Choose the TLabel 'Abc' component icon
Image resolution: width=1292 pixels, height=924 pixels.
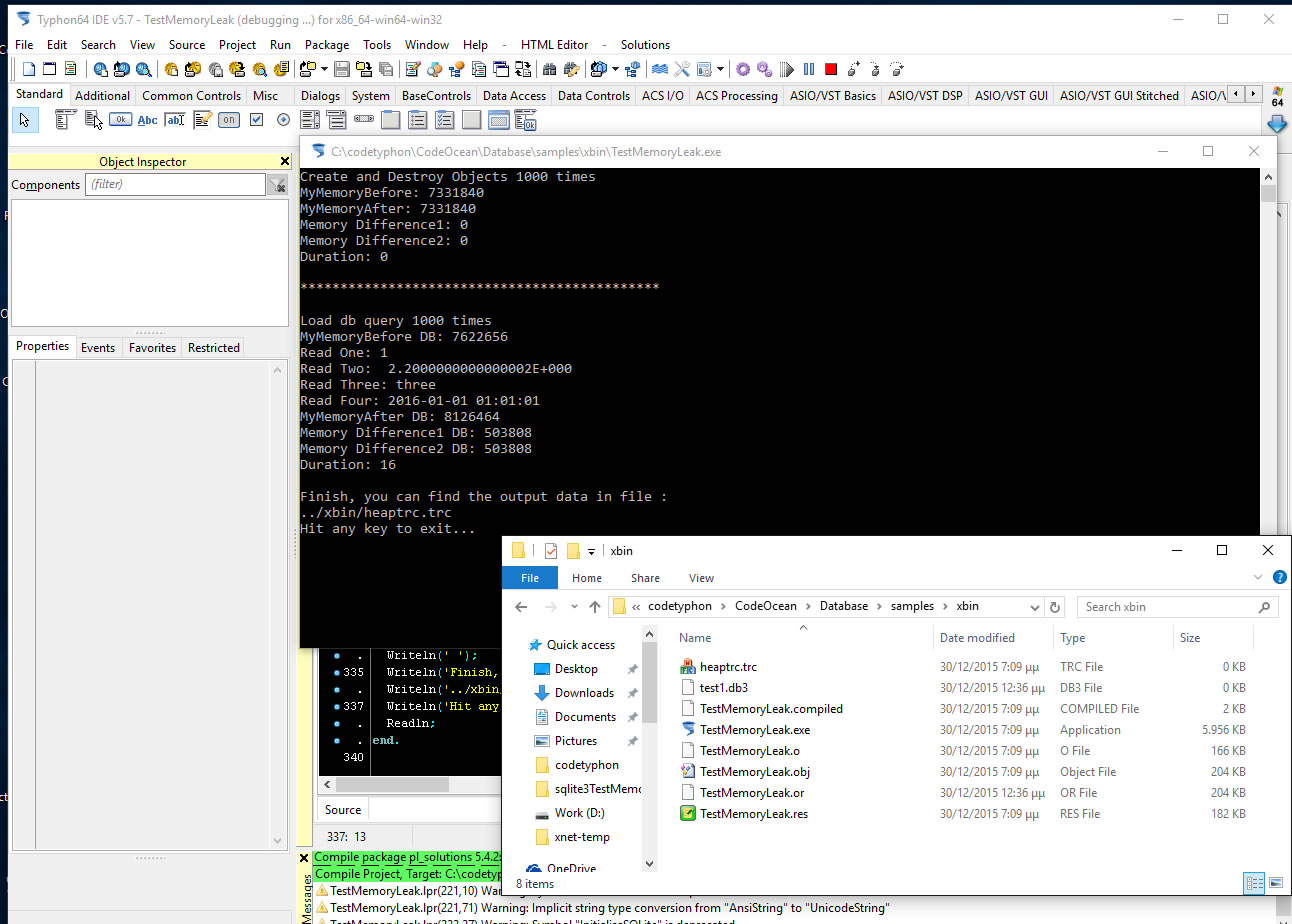click(x=148, y=120)
